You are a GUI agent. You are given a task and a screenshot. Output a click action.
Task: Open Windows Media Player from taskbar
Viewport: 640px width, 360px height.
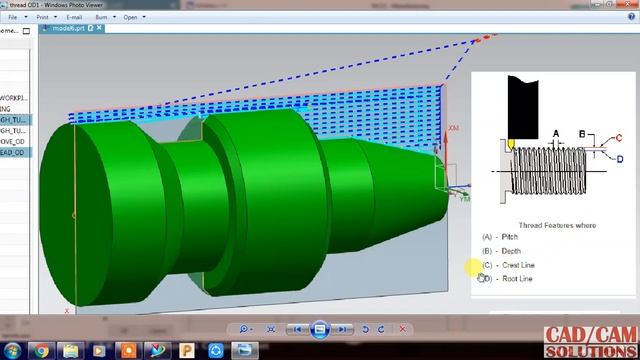[x=99, y=351]
